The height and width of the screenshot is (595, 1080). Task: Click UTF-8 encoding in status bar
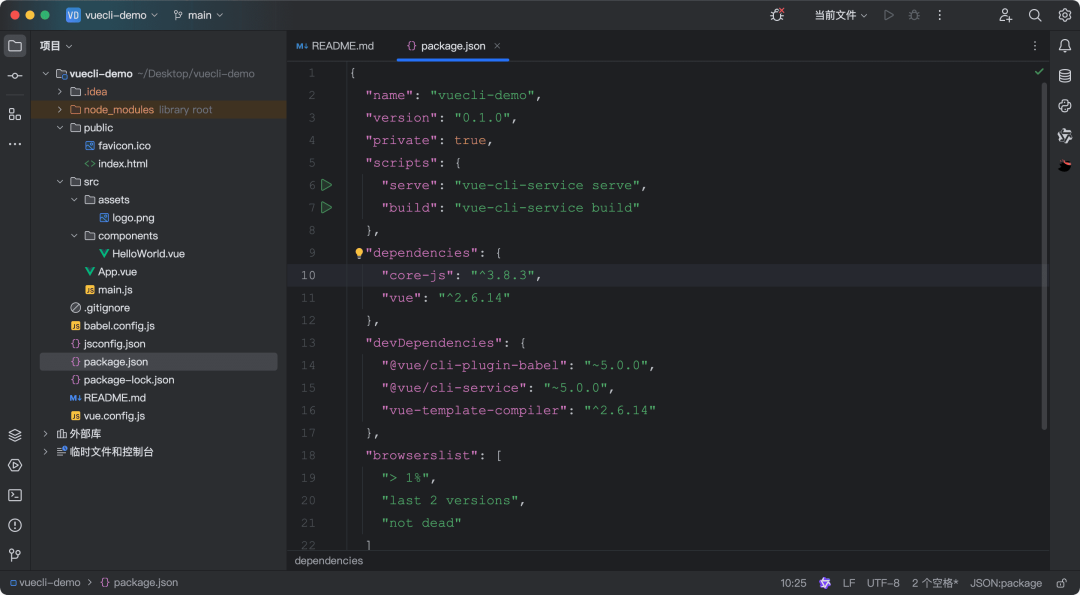883,583
